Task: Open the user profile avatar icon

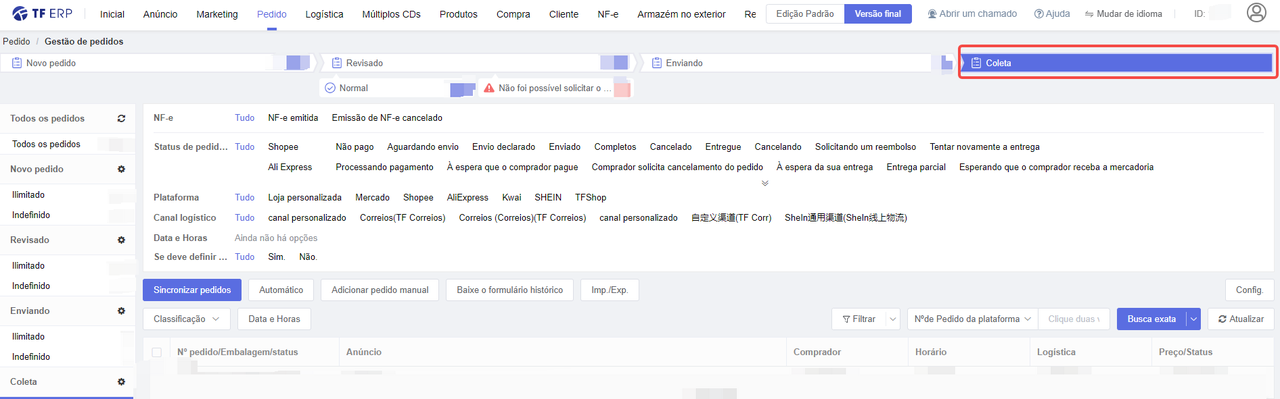Action: tap(1257, 13)
